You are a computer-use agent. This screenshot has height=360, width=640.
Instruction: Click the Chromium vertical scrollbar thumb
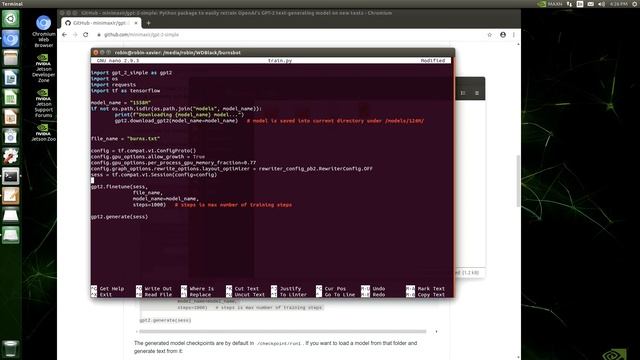click(x=518, y=181)
